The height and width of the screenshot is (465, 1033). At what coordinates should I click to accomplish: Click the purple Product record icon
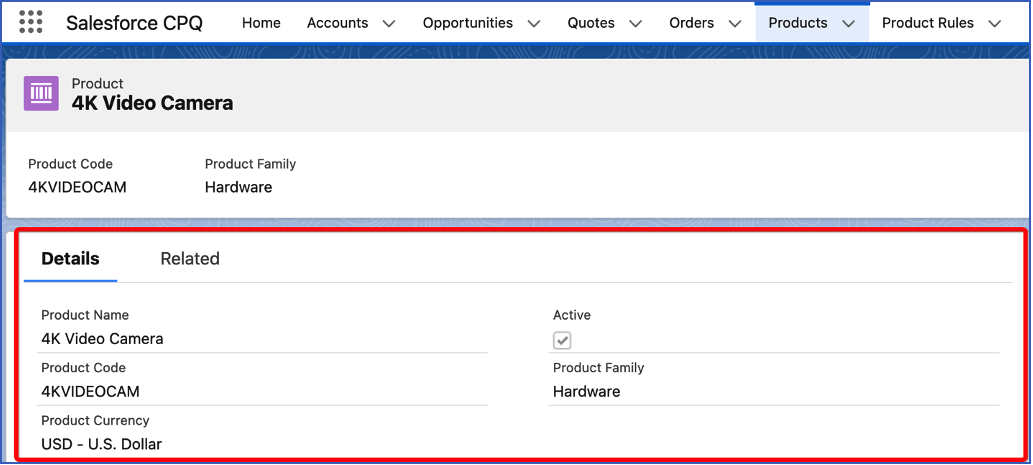point(41,93)
